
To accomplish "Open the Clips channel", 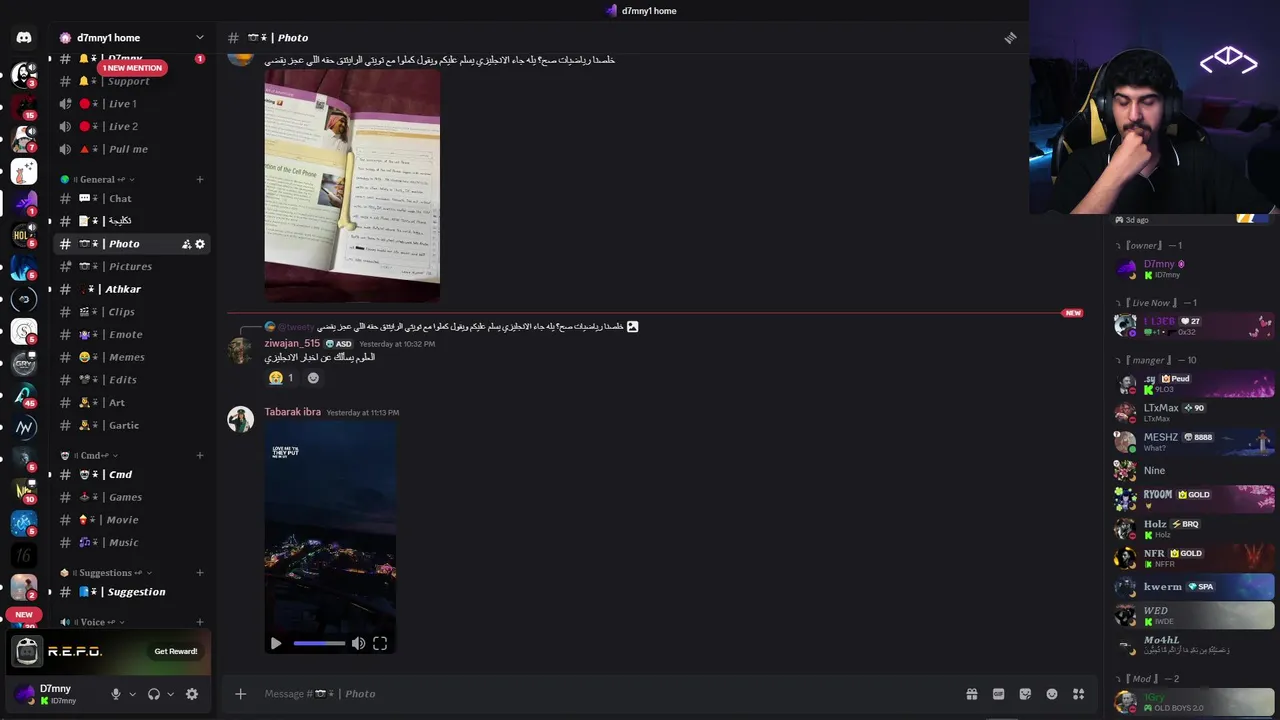I will coord(132,312).
